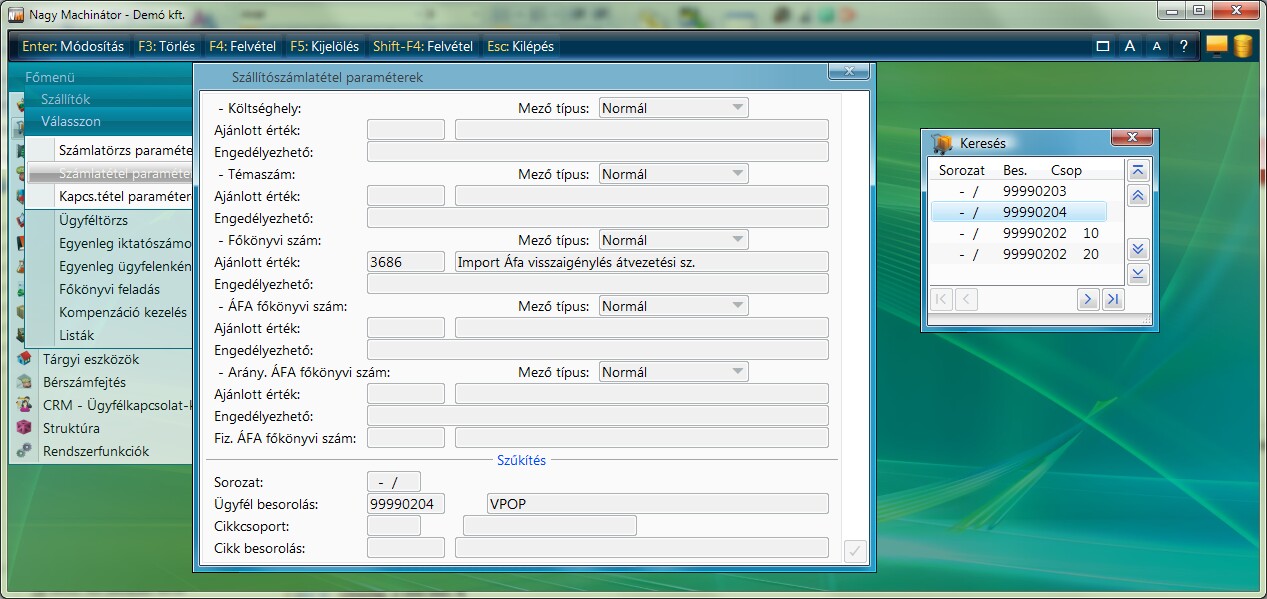The image size is (1267, 599).
Task: Select Számlatörzs paraméterek menu item
Action: pos(124,150)
